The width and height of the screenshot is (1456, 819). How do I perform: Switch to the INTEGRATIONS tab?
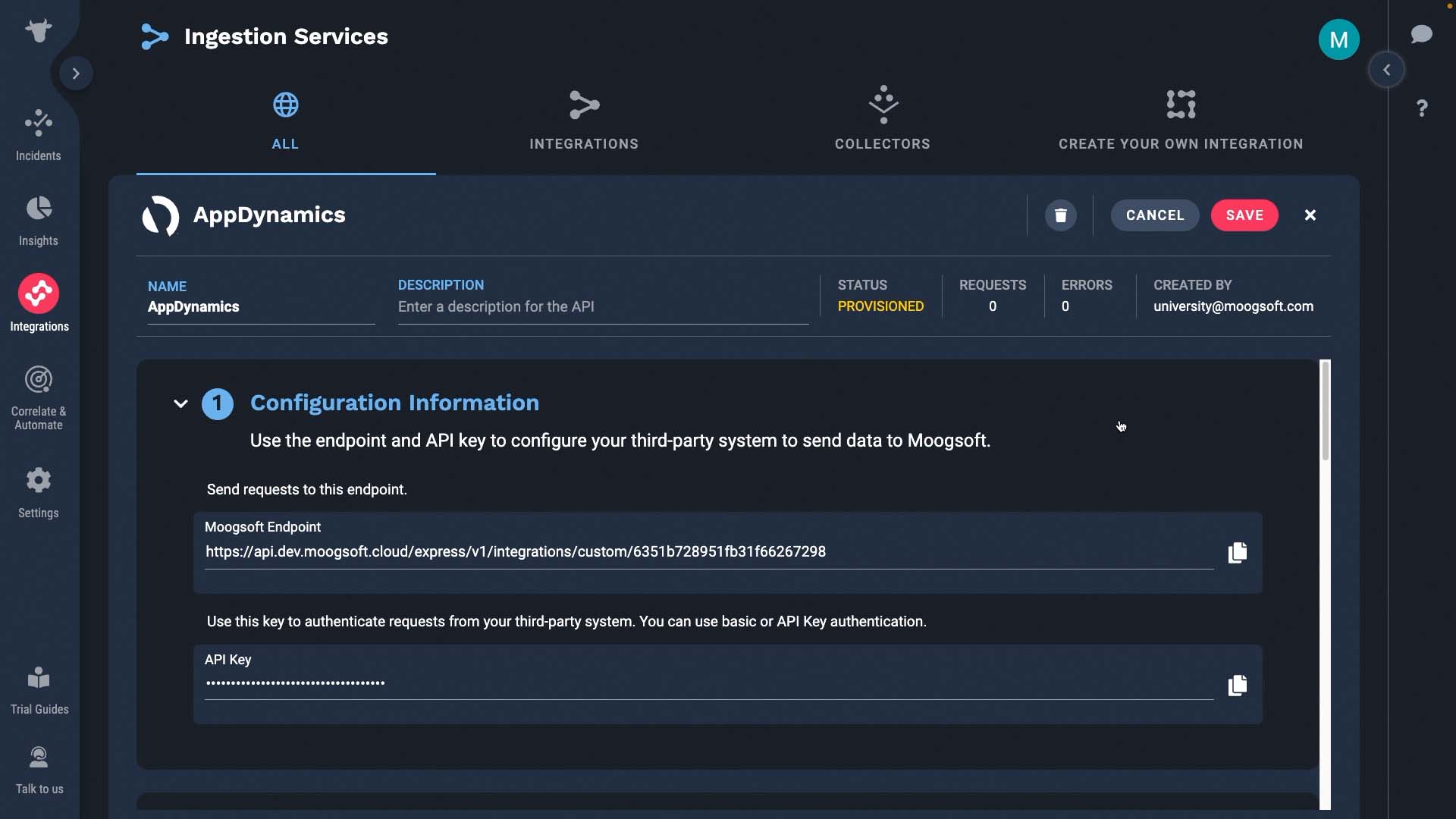click(584, 121)
